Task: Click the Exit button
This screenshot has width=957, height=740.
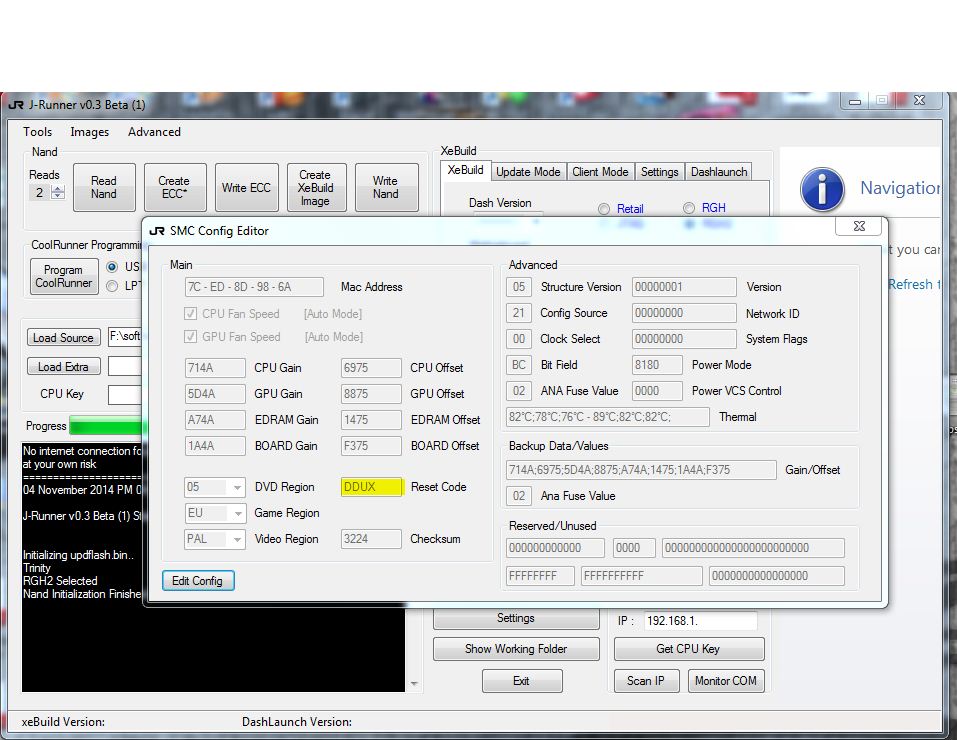Action: tap(522, 681)
